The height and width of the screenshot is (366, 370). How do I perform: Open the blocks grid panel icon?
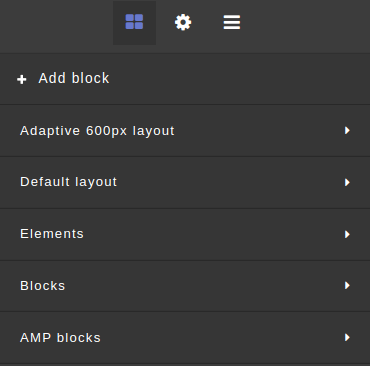pyautogui.click(x=134, y=22)
